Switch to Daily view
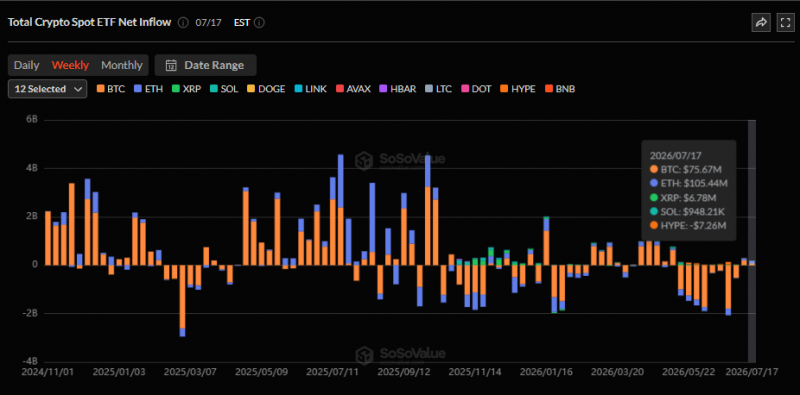Viewport: 800px width, 395px height. (x=27, y=65)
